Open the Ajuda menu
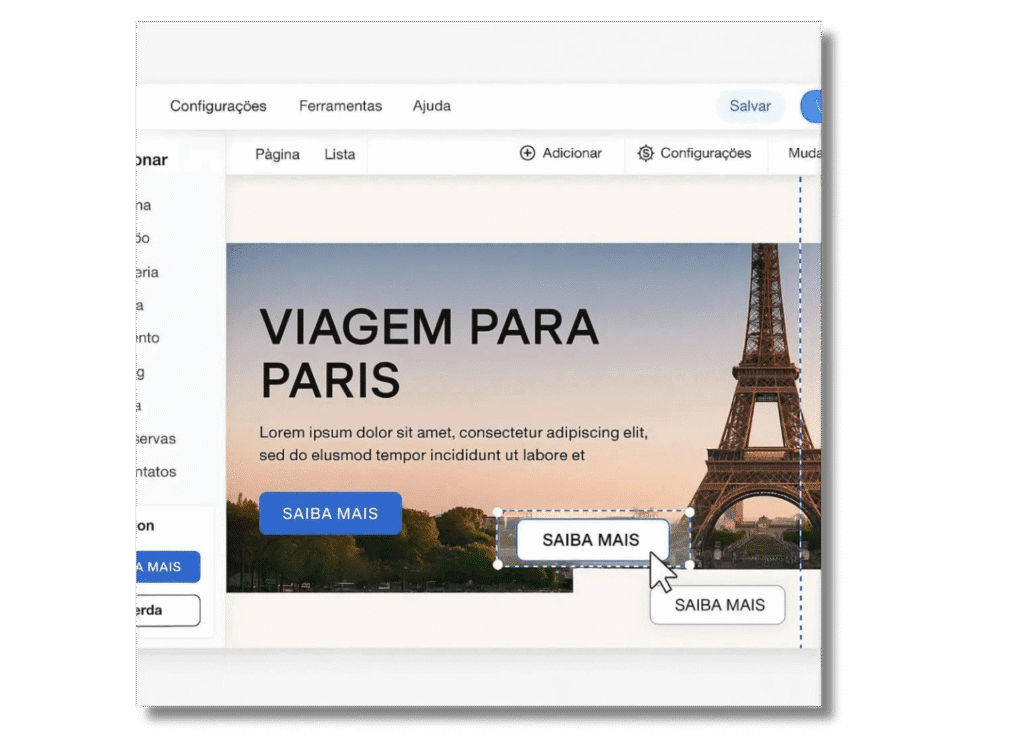Image resolution: width=1024 pixels, height=753 pixels. [431, 106]
